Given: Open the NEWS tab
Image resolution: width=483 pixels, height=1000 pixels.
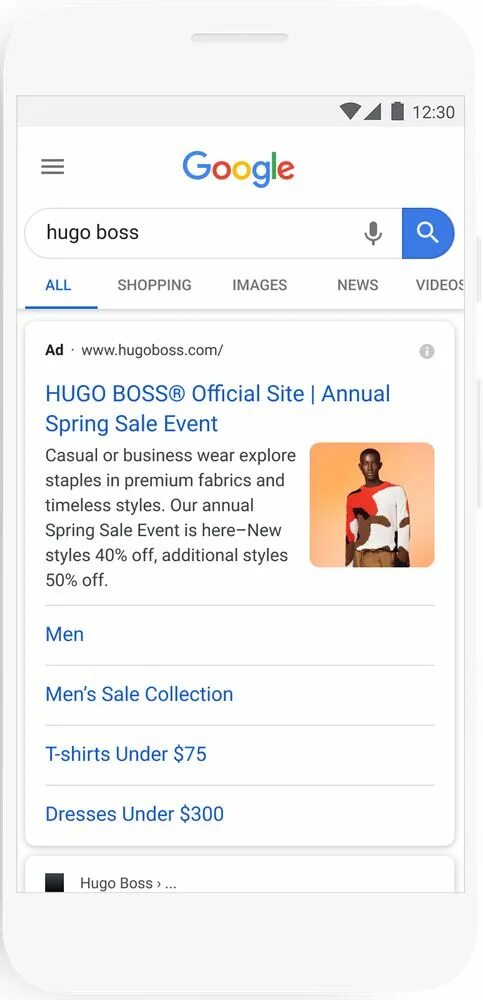Looking at the screenshot, I should (x=358, y=285).
